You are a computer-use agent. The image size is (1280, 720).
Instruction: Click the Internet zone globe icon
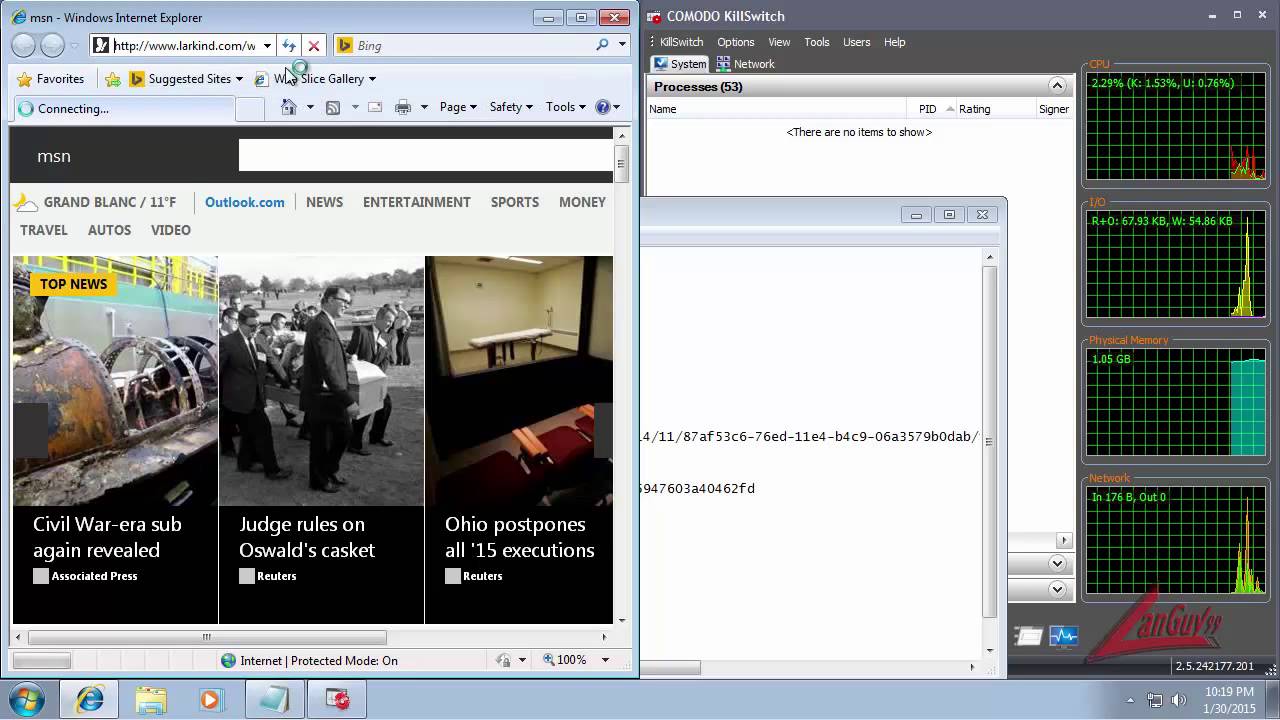(229, 660)
